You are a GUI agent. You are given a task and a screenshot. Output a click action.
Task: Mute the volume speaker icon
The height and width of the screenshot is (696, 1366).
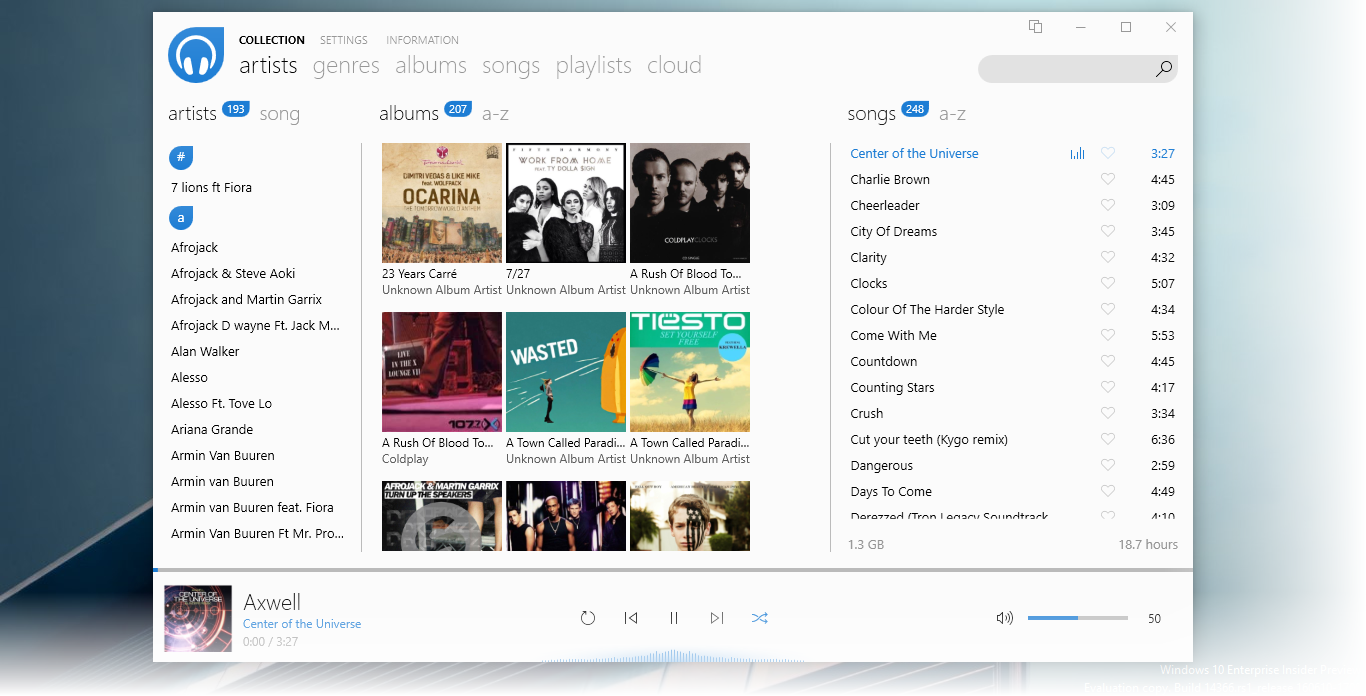point(1005,618)
